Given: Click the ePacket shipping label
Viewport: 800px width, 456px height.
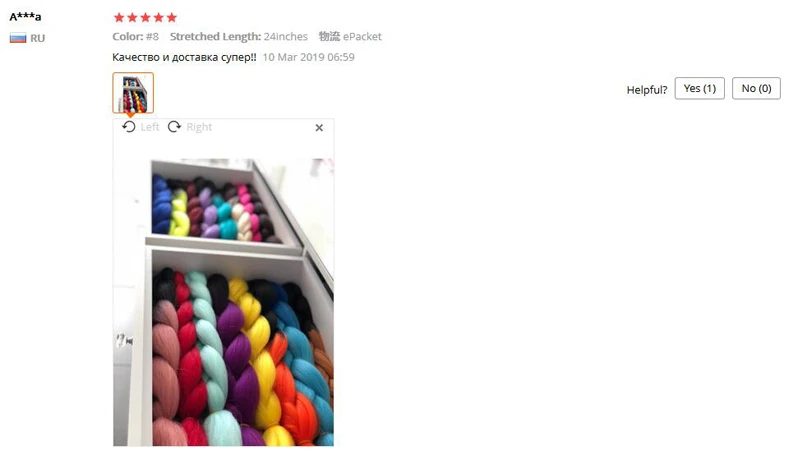Looking at the screenshot, I should (362, 37).
